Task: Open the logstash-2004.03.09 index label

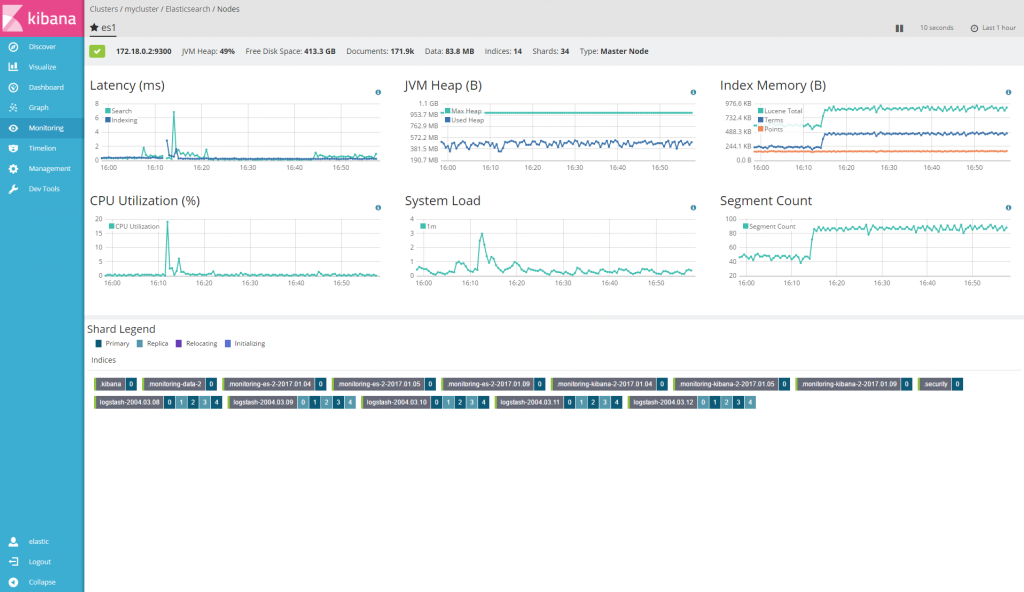Action: click(263, 403)
